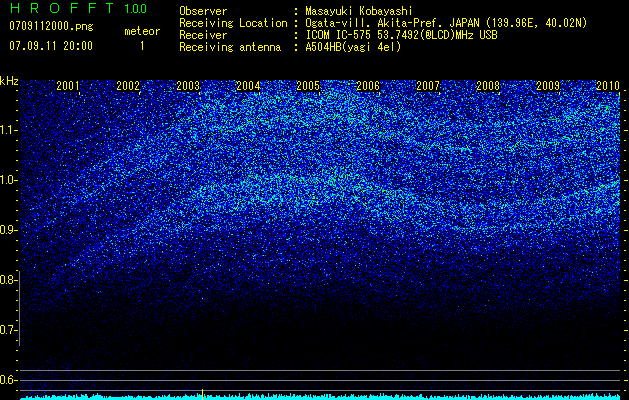Click the HROFFT 1.0.0 title text
Image resolution: width=629 pixels, height=400 pixels.
[78, 8]
